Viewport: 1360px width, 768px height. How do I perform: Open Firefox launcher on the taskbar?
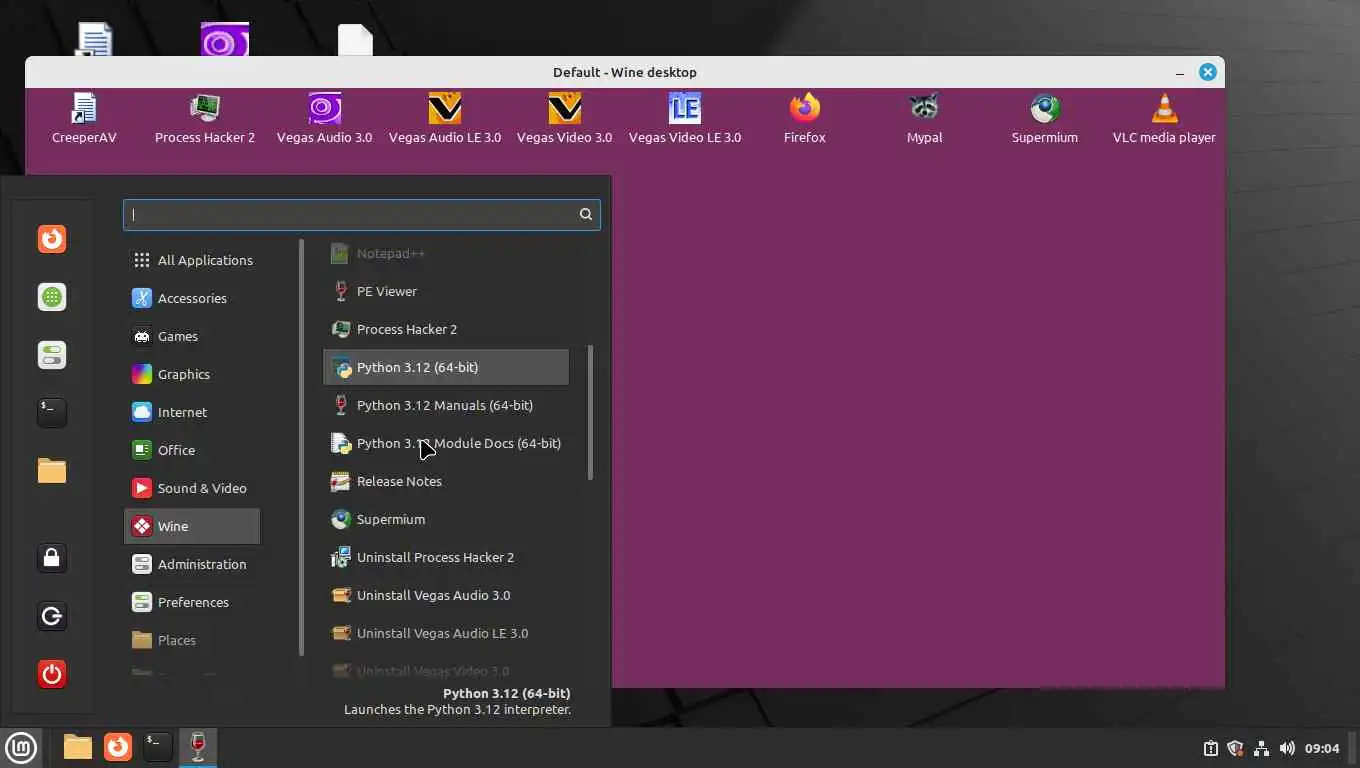[118, 747]
